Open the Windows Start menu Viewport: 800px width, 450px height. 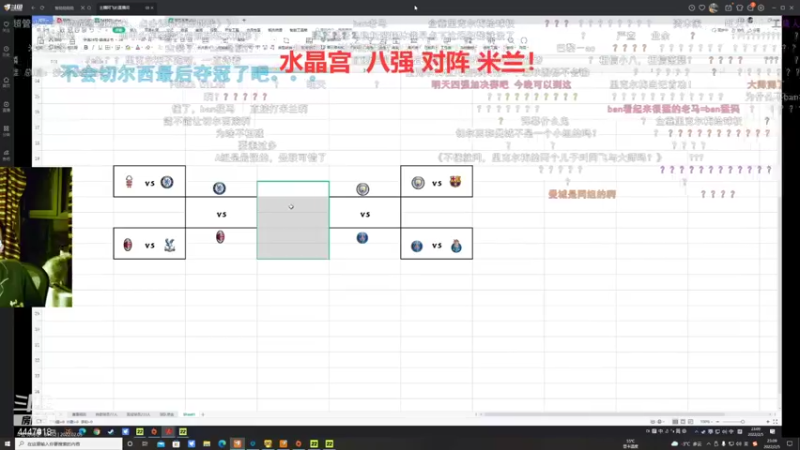point(7,444)
